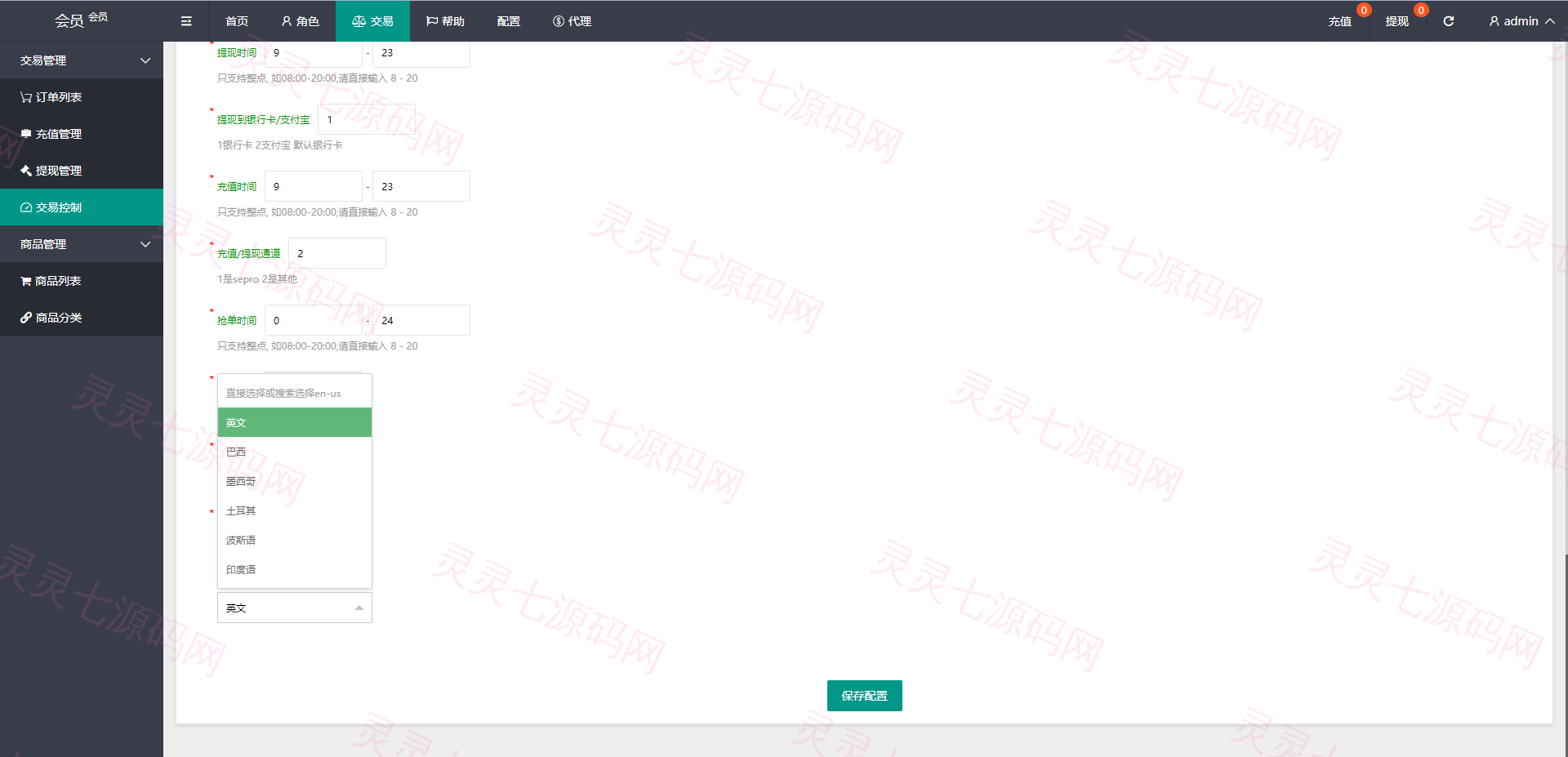Open the 角色 top menu
This screenshot has width=1568, height=757.
click(x=300, y=21)
